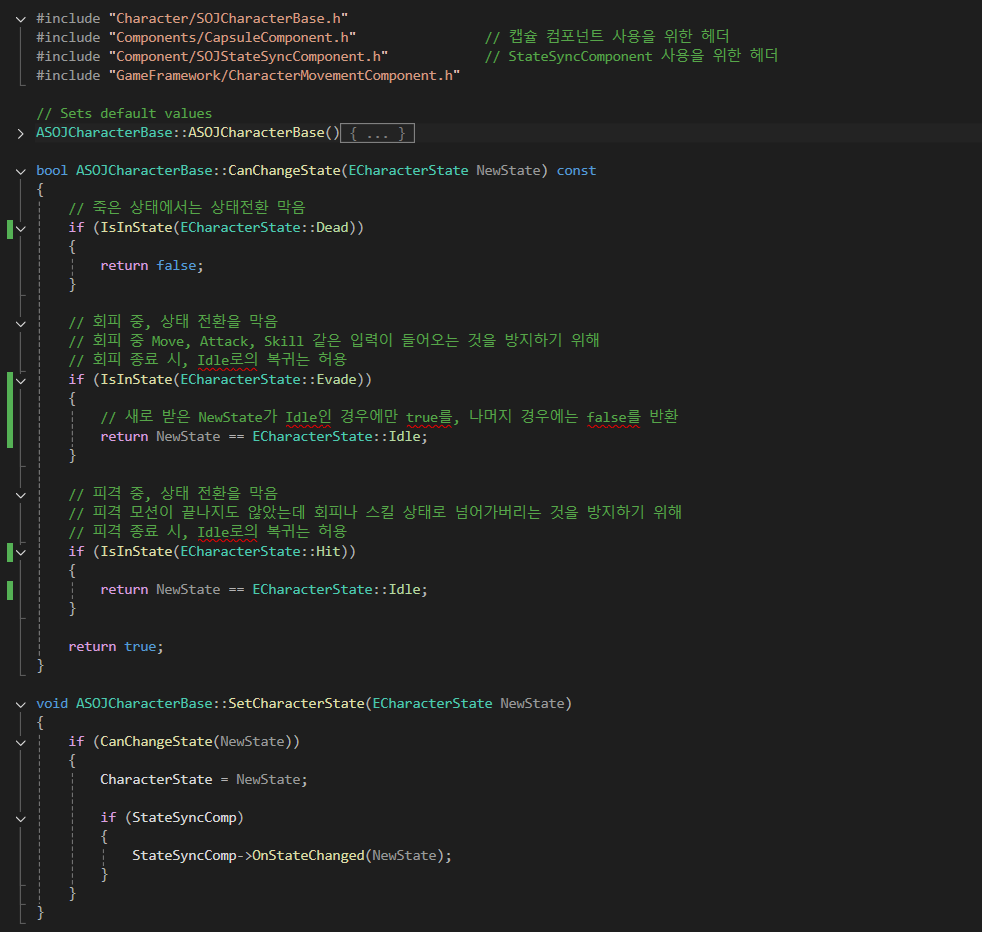Collapse the '회피 중' comment block chevron
982x932 pixels.
(x=21, y=324)
